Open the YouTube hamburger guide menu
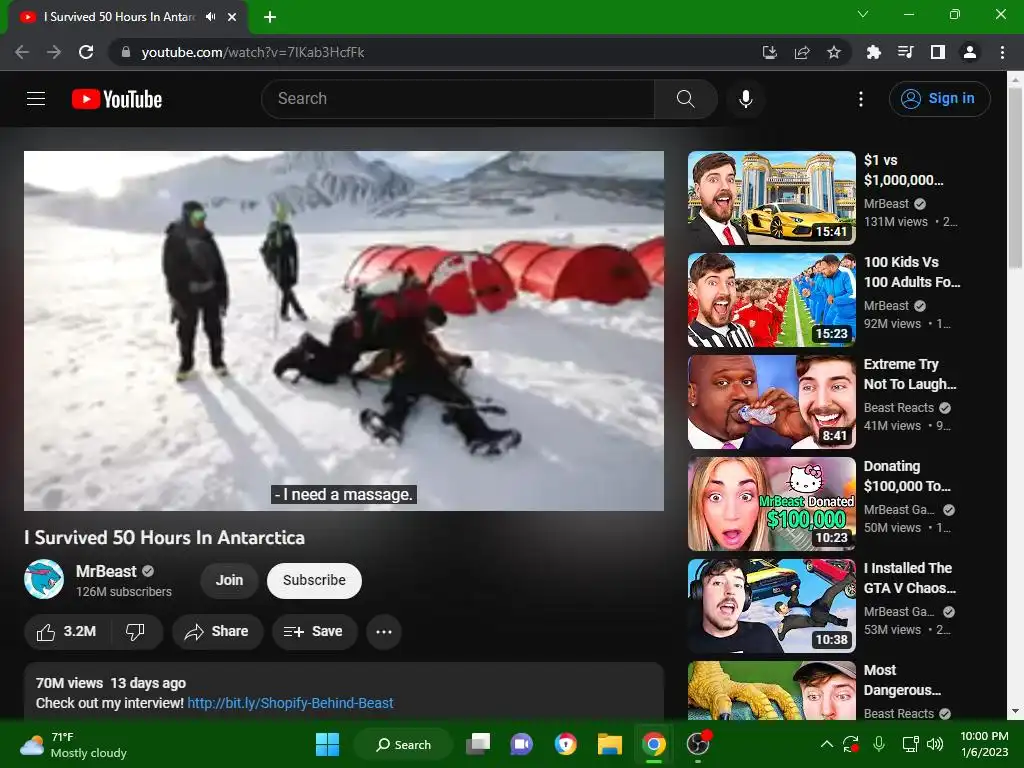This screenshot has width=1024, height=768. pos(36,99)
